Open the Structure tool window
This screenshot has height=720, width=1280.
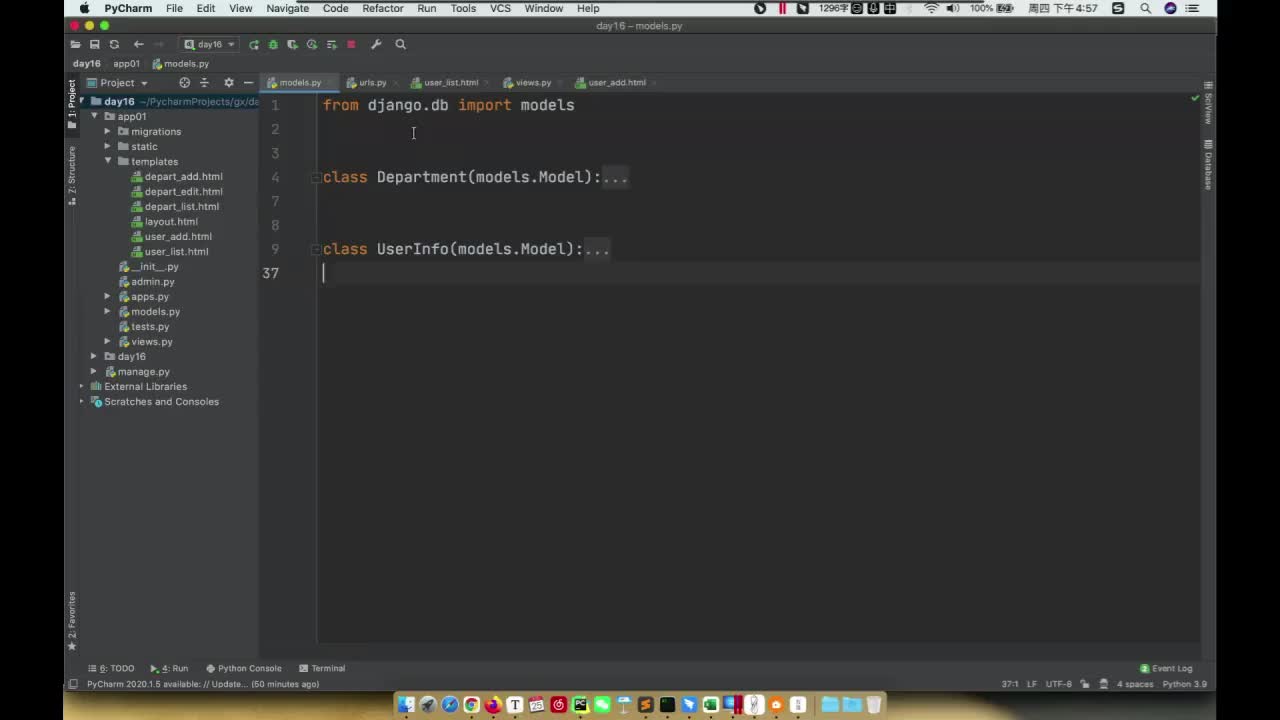click(72, 175)
